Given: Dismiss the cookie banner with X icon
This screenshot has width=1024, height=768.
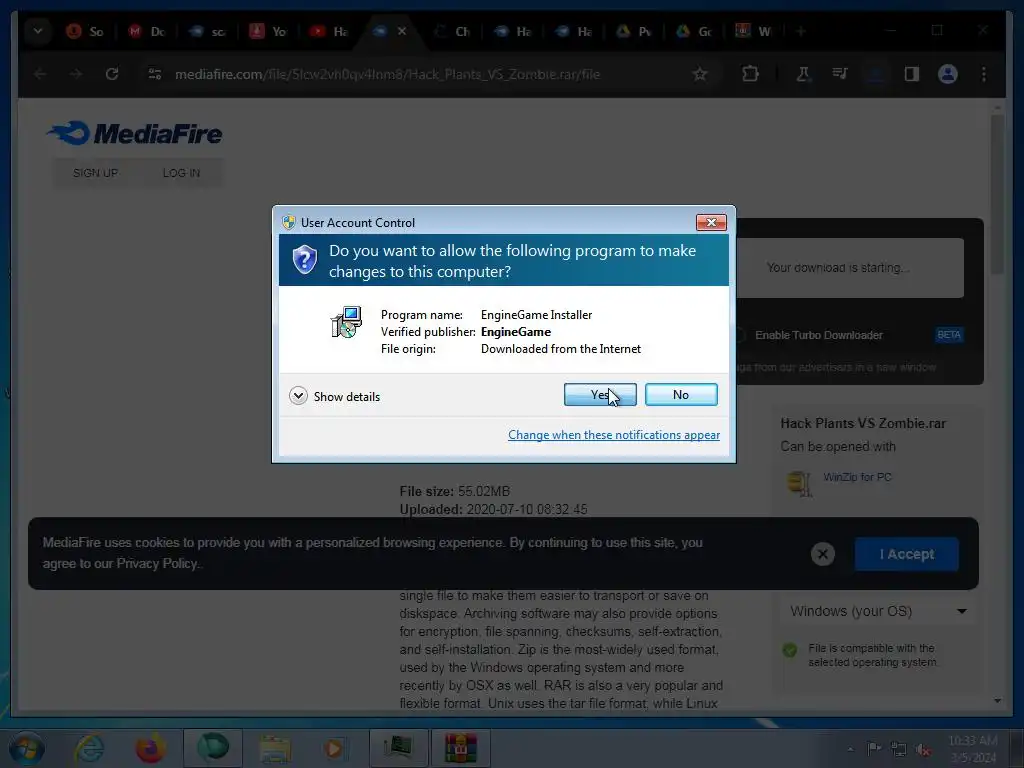Looking at the screenshot, I should [x=823, y=554].
